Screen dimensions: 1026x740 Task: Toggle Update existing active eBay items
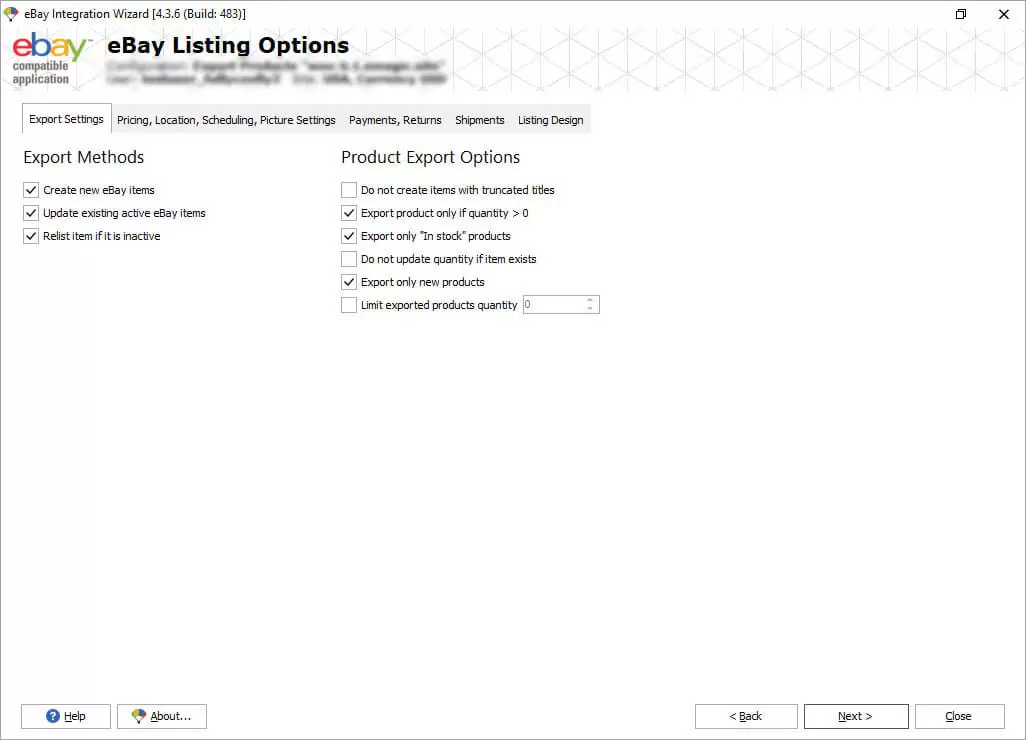[31, 213]
